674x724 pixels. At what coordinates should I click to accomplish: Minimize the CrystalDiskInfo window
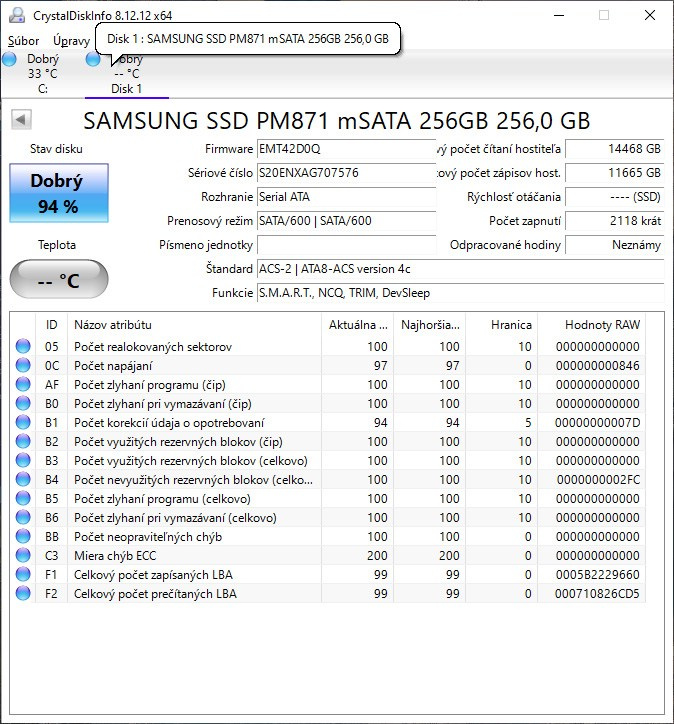tap(559, 15)
